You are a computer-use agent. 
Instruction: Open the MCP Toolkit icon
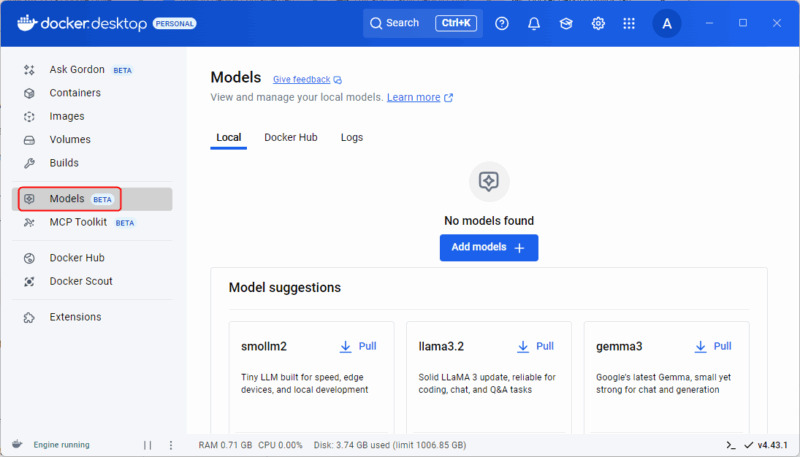[x=29, y=222]
